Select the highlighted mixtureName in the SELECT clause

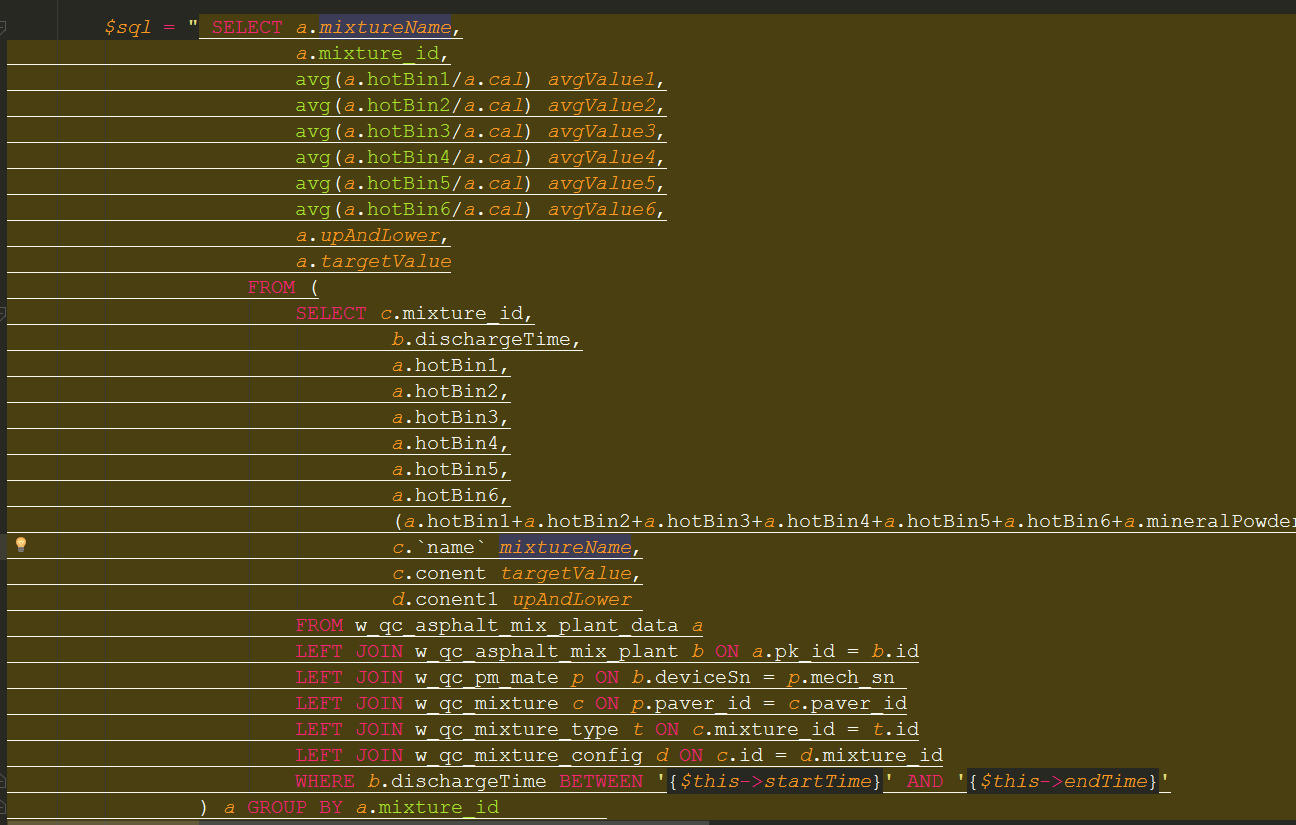pyautogui.click(x=386, y=26)
